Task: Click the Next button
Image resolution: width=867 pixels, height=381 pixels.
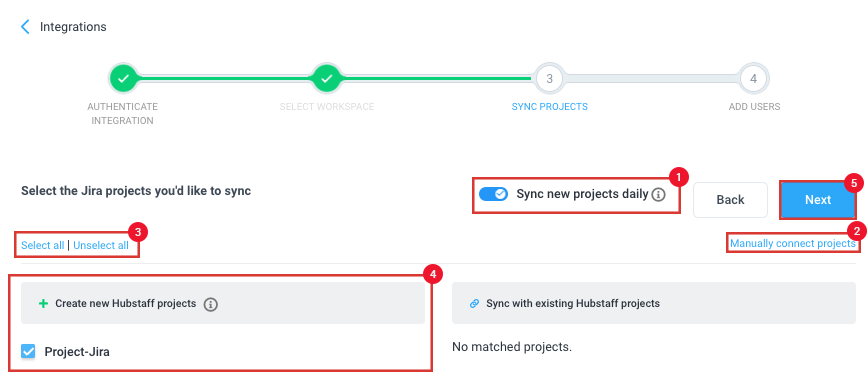Action: pos(818,200)
